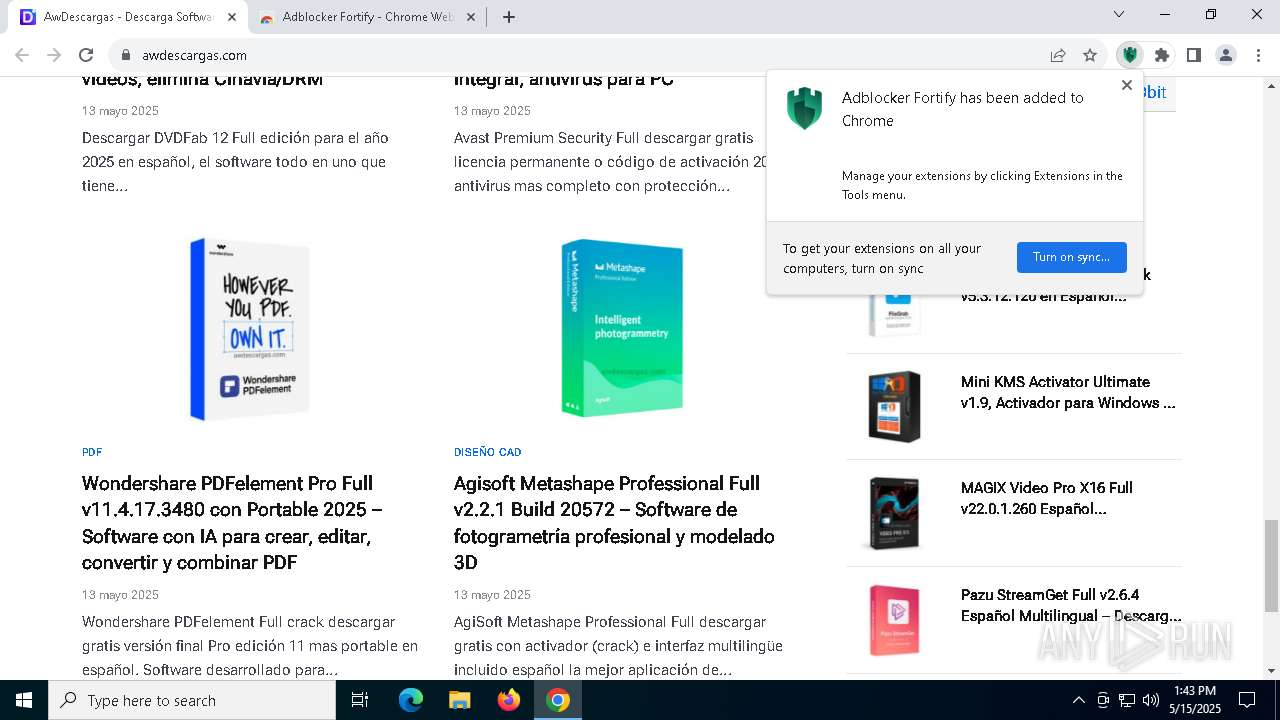
Task: Click the Wondershare PDFelement article excerpt text
Action: pyautogui.click(x=250, y=646)
